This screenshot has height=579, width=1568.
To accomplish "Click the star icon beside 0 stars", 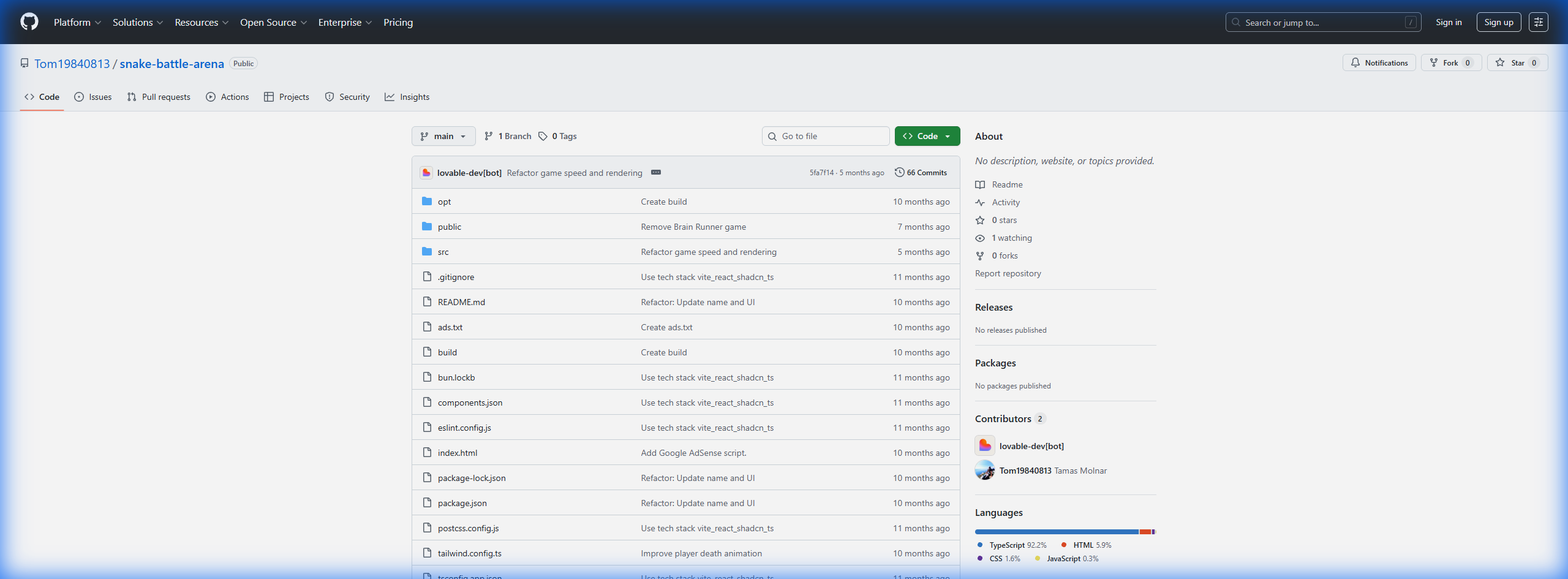I will click(x=980, y=220).
